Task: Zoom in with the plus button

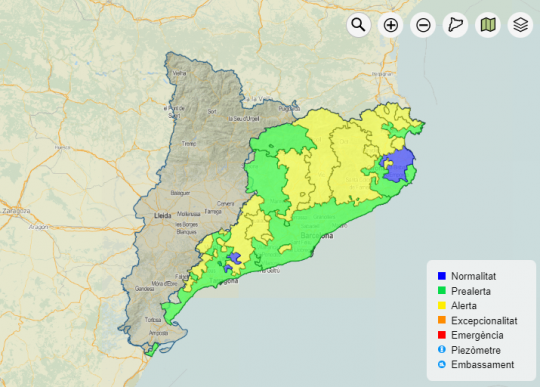Action: point(391,25)
